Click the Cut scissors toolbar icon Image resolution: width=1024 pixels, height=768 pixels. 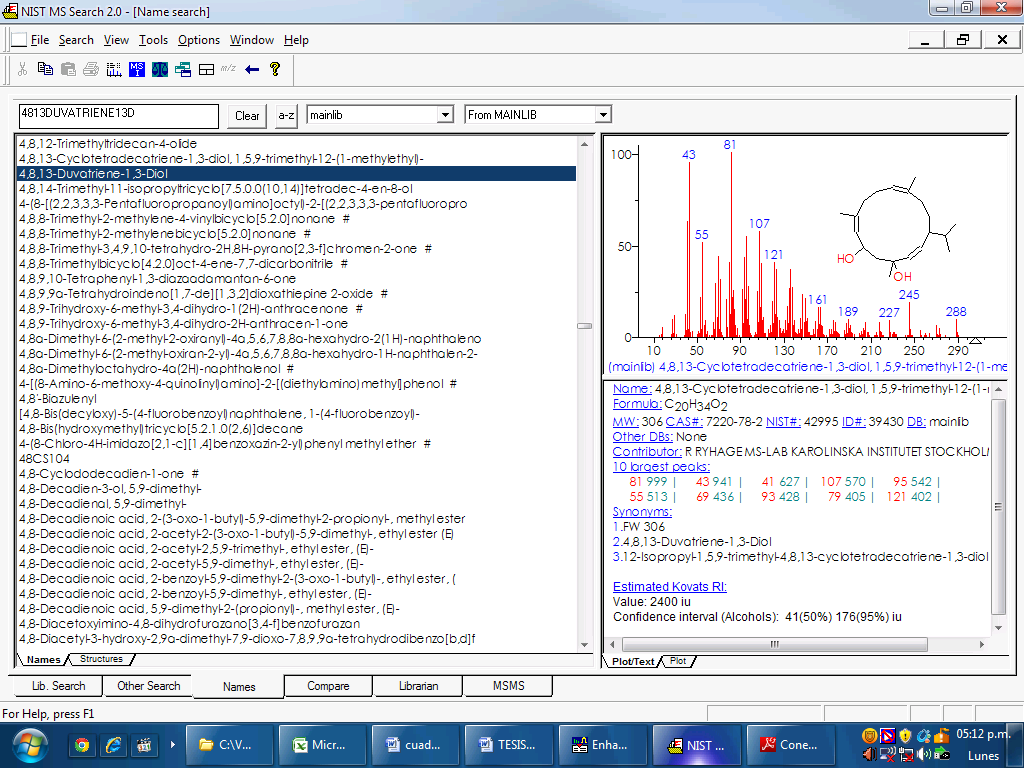tap(22, 69)
